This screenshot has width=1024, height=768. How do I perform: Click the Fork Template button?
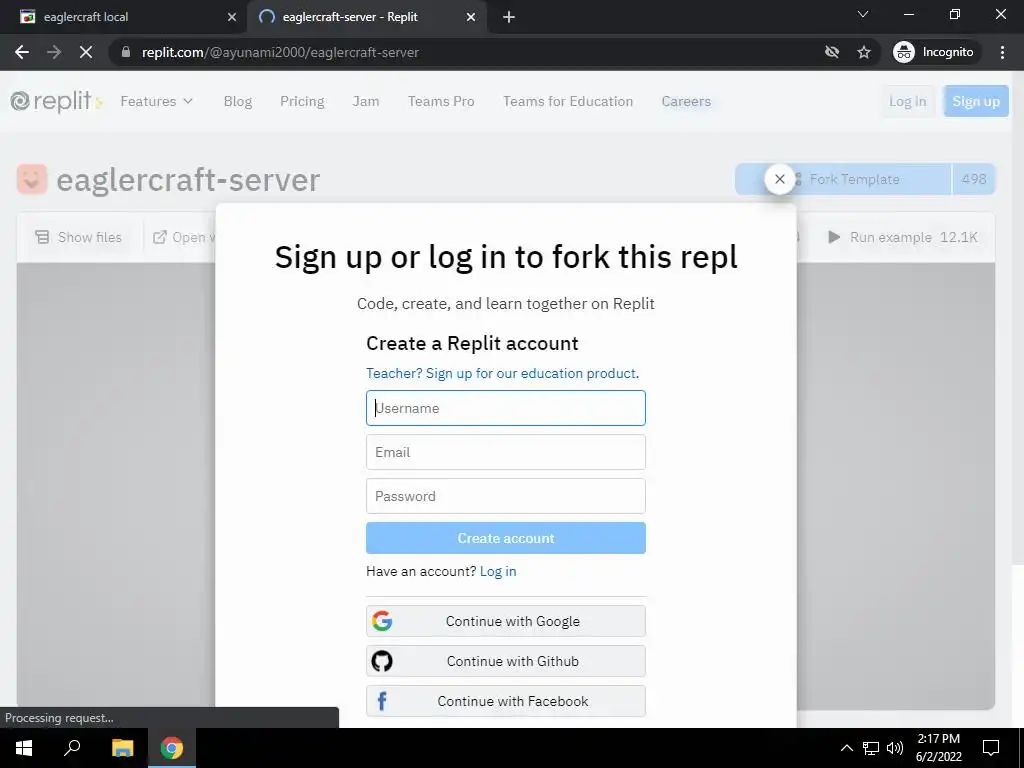tap(843, 179)
